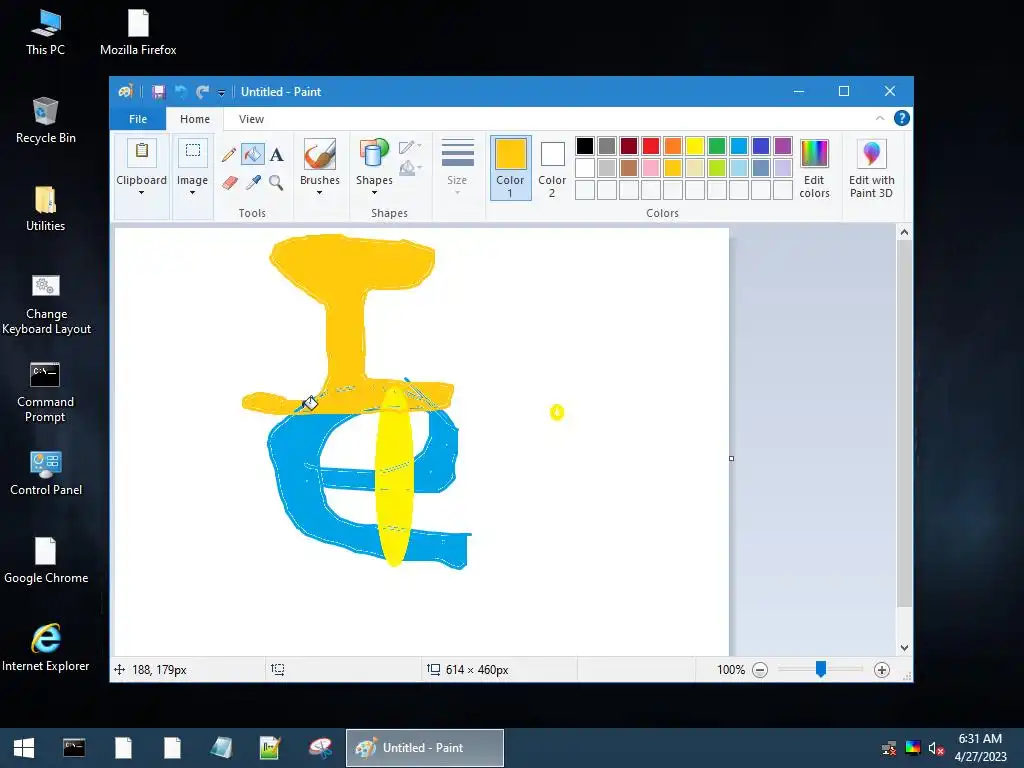The height and width of the screenshot is (768, 1024).
Task: Open the shape Outline dropdown
Action: pyautogui.click(x=411, y=147)
